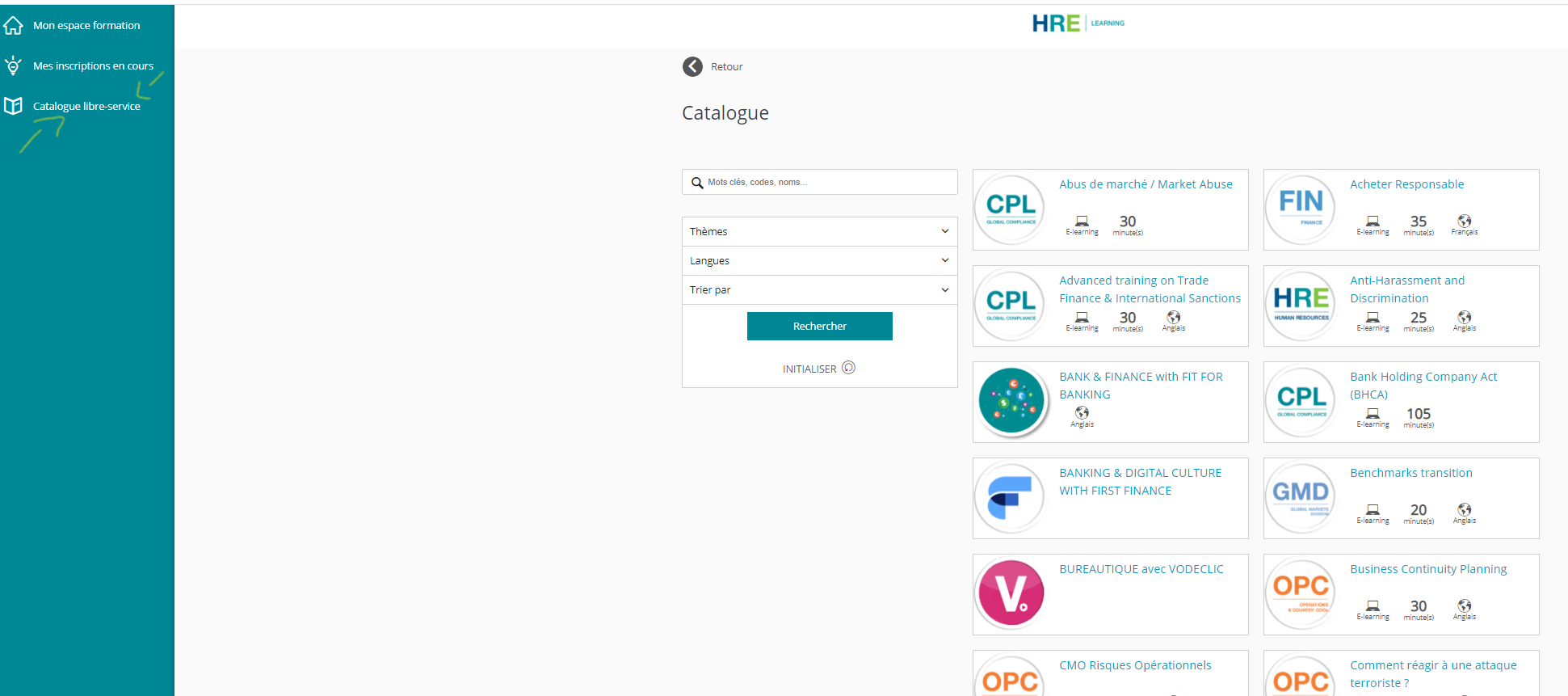1568x696 pixels.
Task: Click the laptop icon on Acheter Responsable
Action: pos(1373,221)
